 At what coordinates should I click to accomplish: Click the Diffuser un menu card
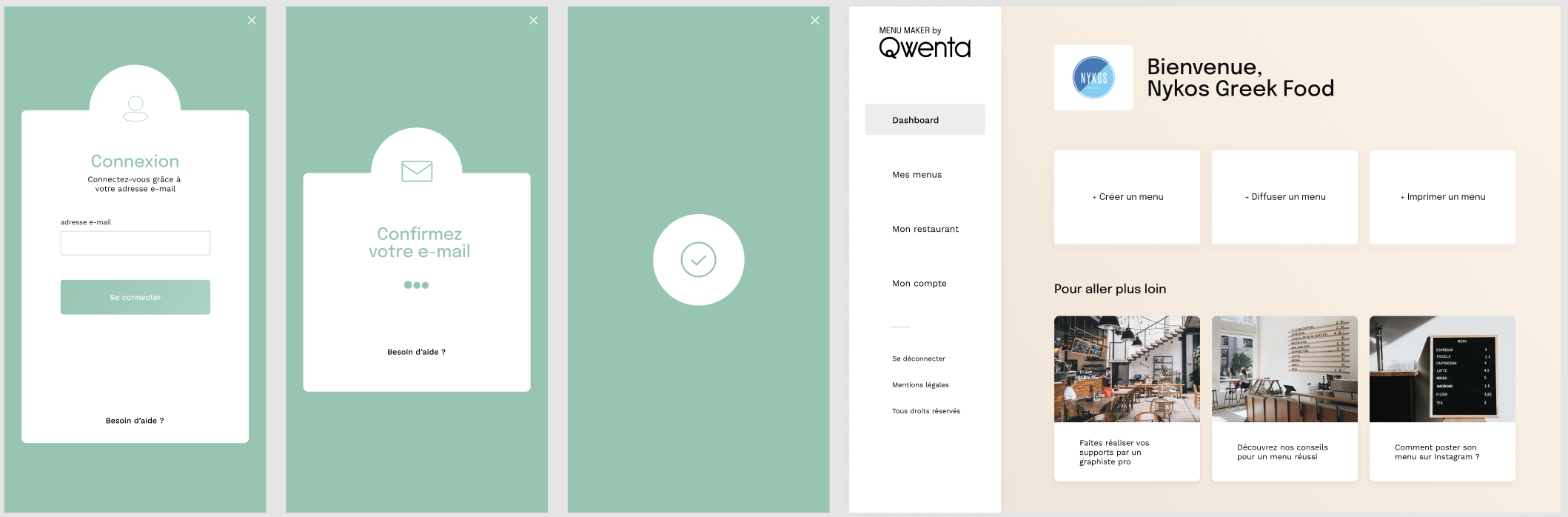tap(1284, 197)
